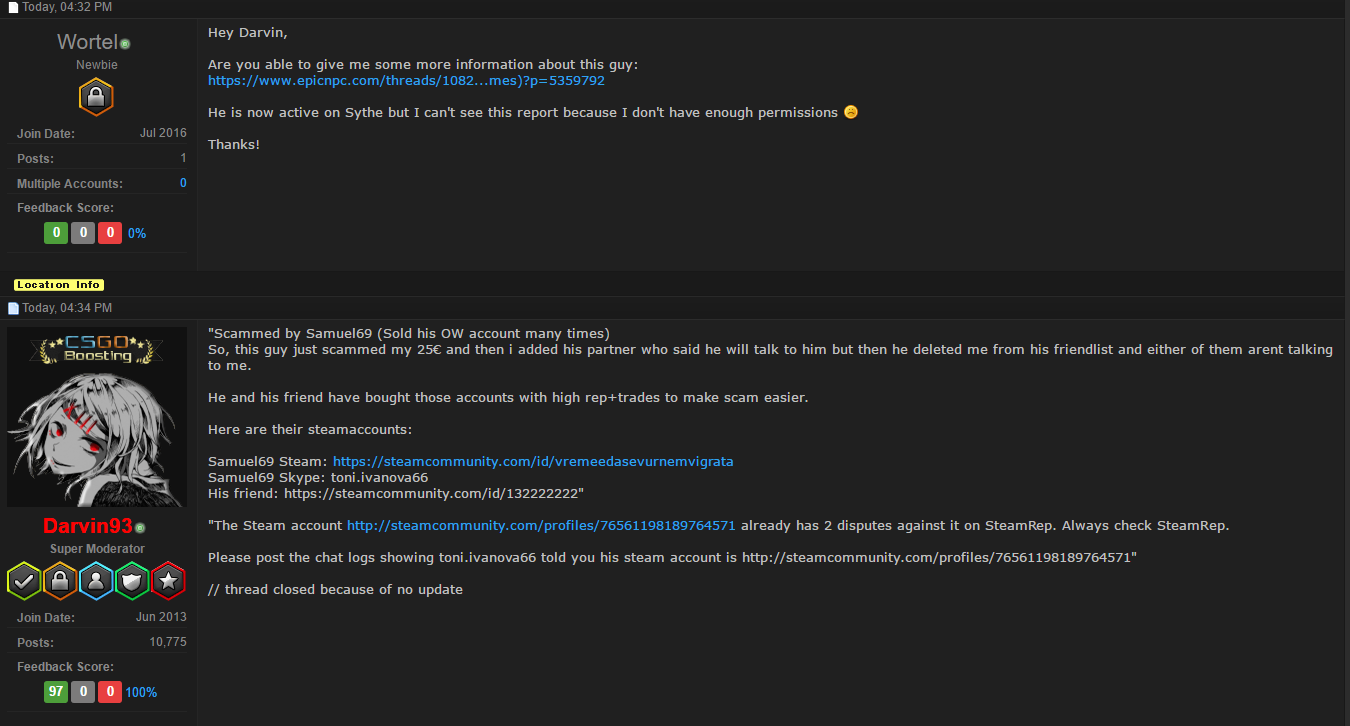Click Darvin93's green shield badge
Image resolution: width=1350 pixels, height=726 pixels.
[x=132, y=581]
